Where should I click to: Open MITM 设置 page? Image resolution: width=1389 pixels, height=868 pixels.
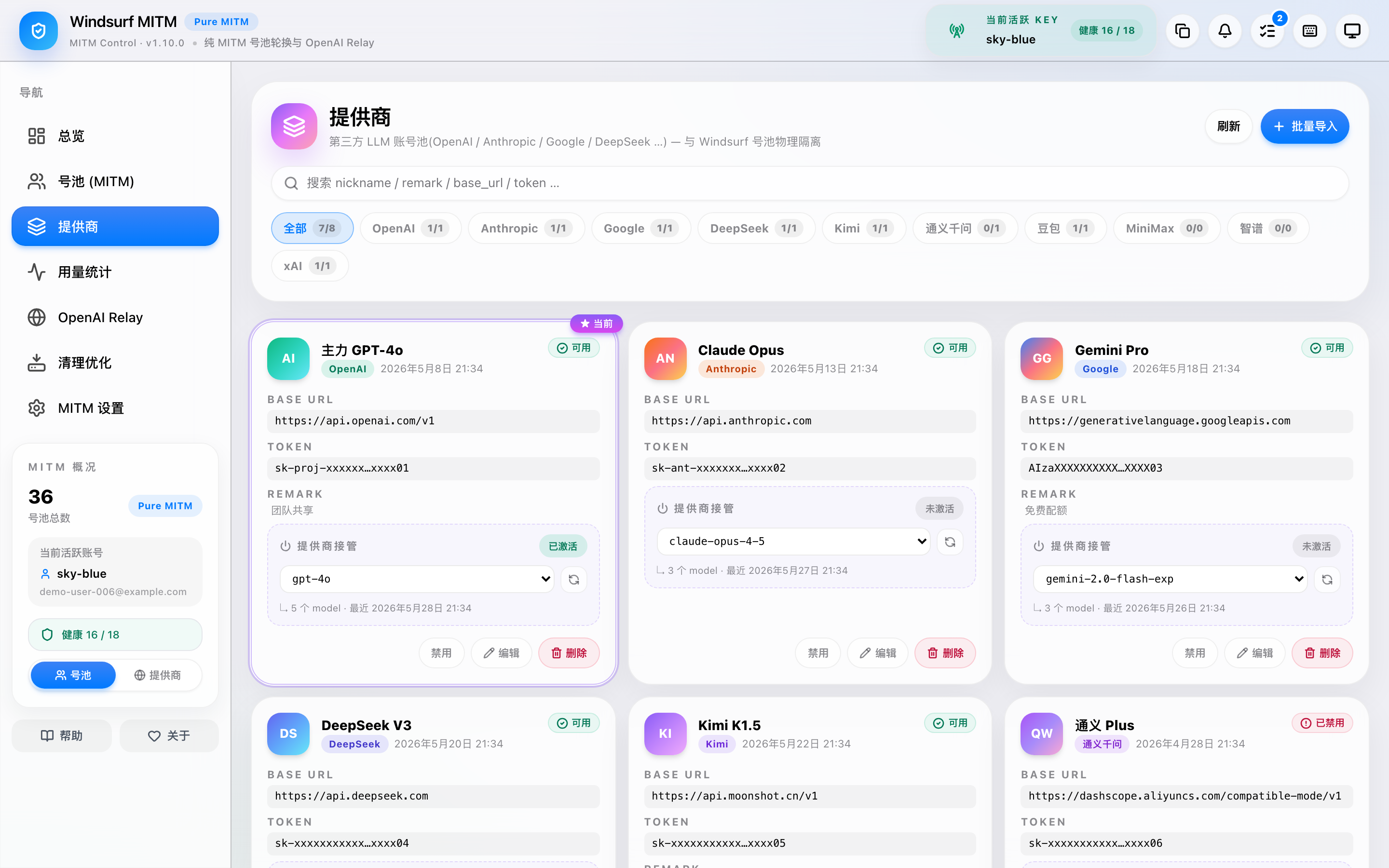pos(115,408)
